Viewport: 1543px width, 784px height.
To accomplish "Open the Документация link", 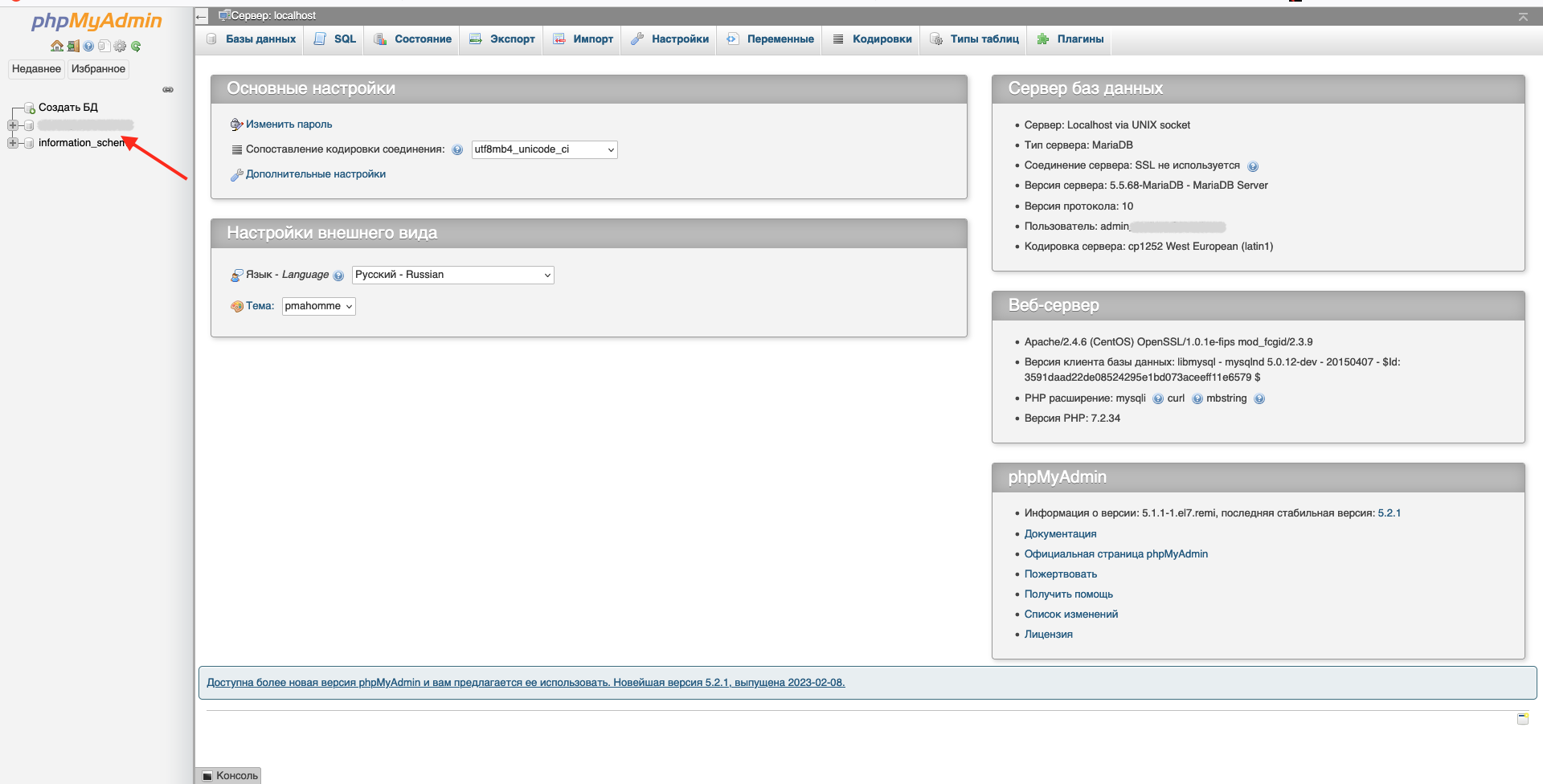I will (x=1060, y=534).
